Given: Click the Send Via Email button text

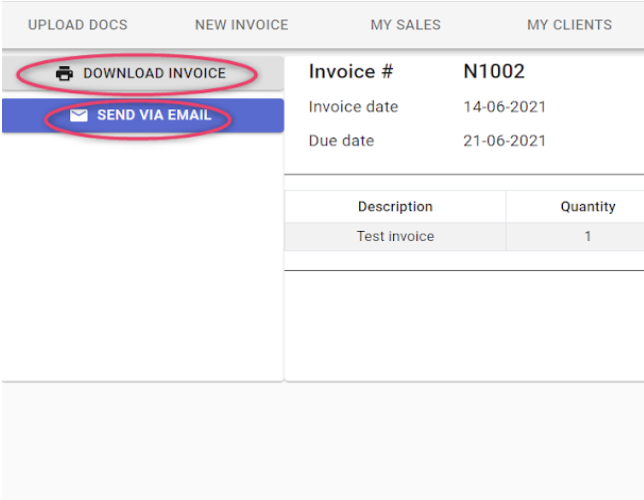Looking at the screenshot, I should point(154,115).
